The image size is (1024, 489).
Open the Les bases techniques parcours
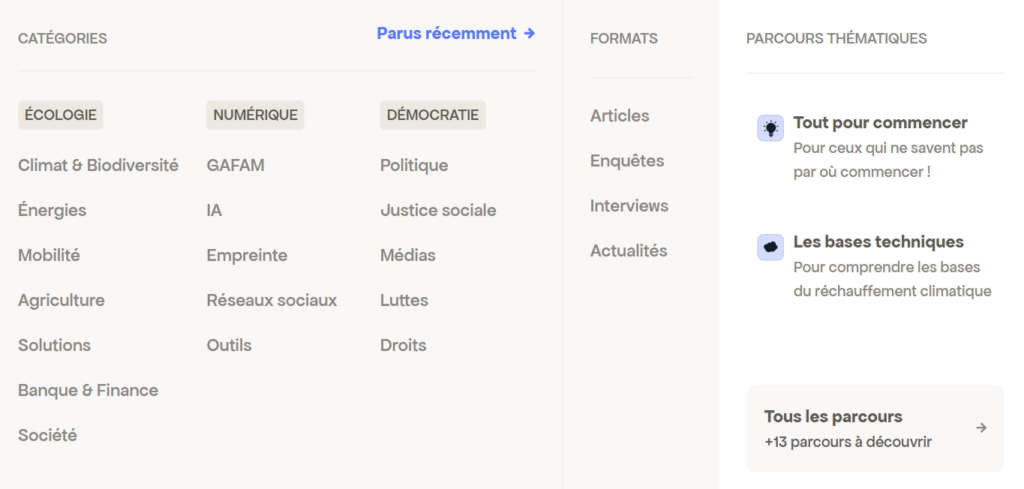pyautogui.click(x=878, y=242)
